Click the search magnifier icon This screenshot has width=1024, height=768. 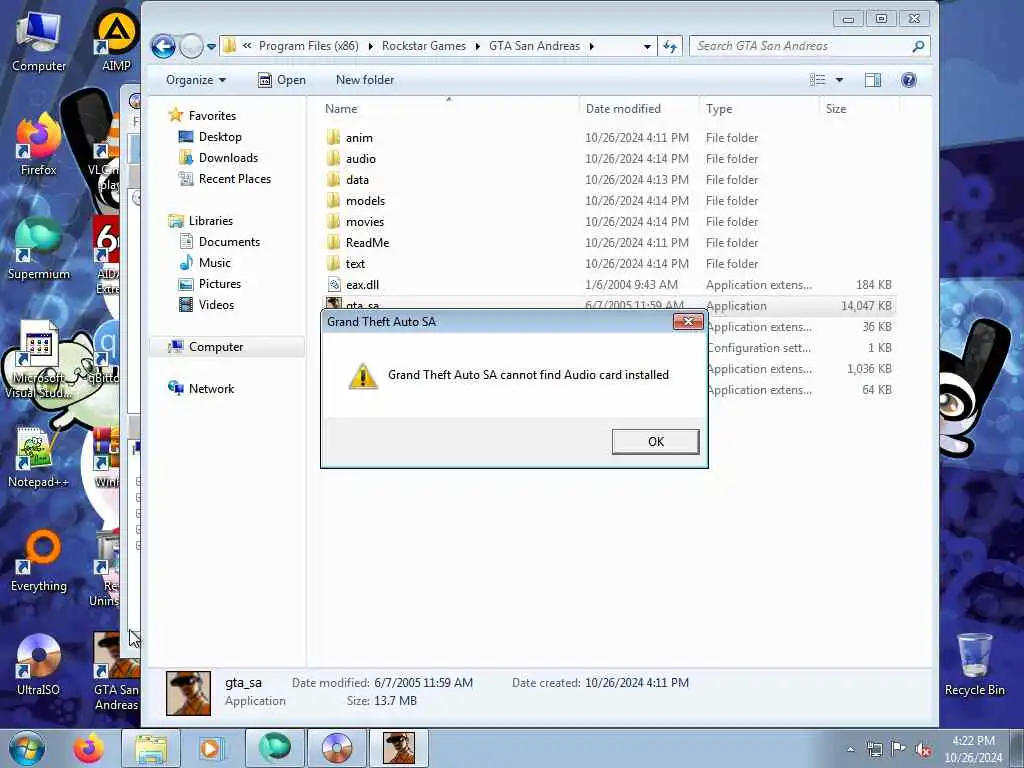[918, 46]
